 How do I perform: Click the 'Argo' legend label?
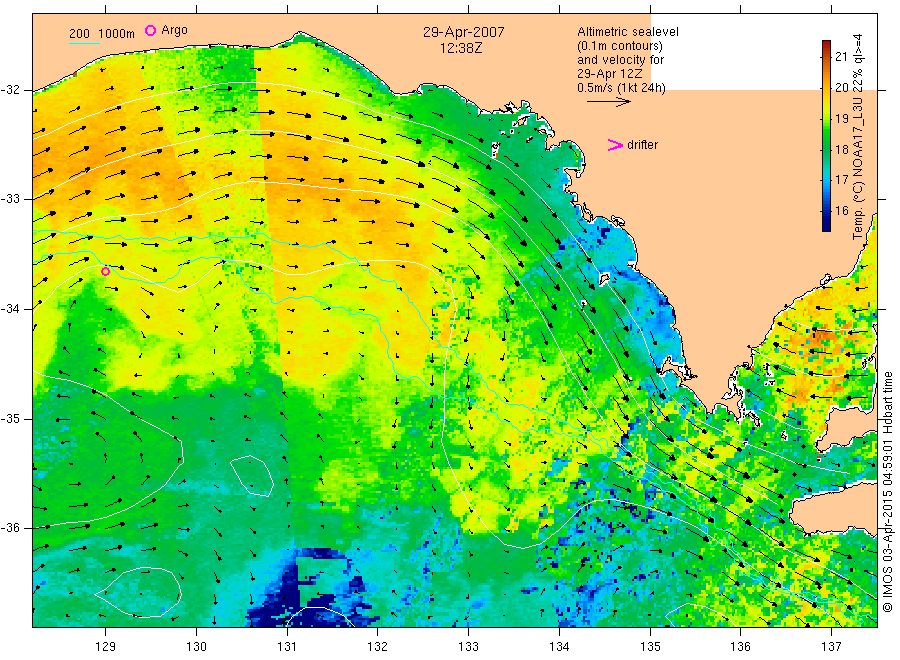tap(174, 30)
